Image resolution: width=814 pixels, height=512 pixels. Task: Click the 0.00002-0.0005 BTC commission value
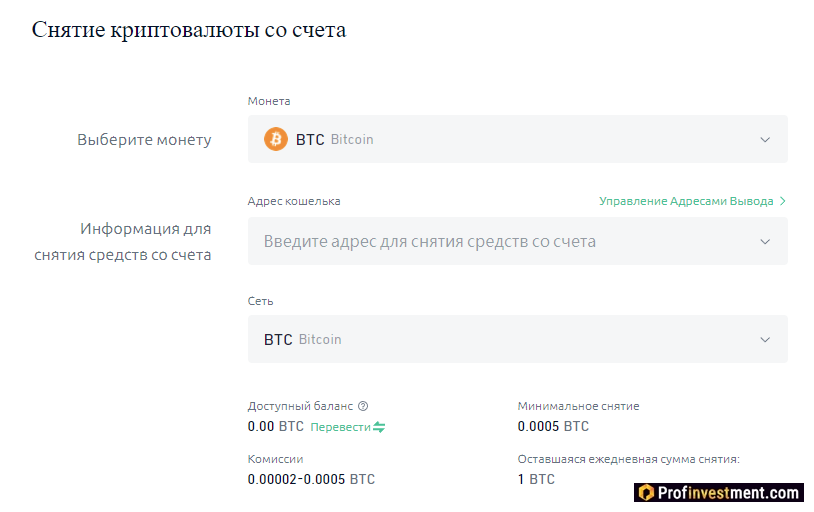311,479
